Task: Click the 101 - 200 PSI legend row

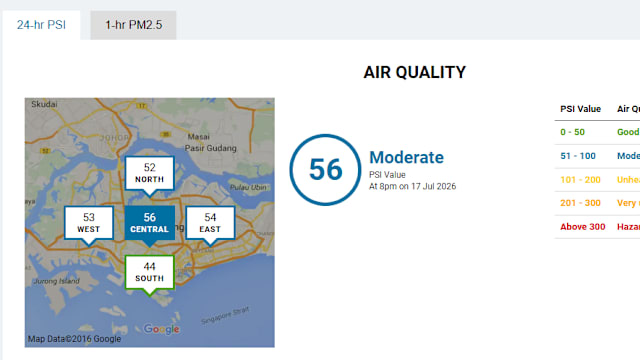Action: pyautogui.click(x=597, y=180)
